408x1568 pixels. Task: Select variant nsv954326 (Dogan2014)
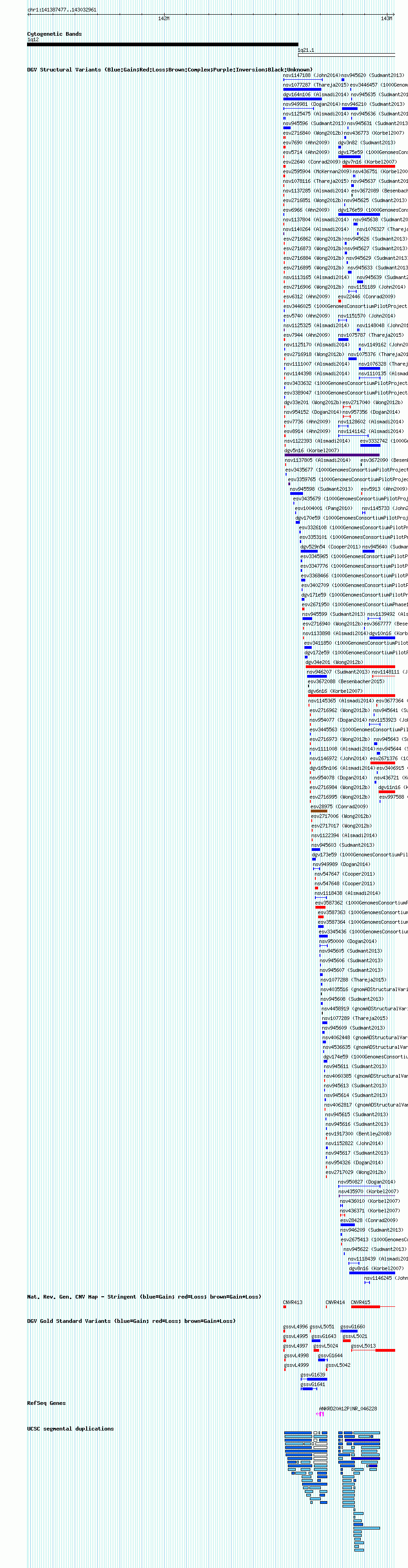[x=354, y=1162]
